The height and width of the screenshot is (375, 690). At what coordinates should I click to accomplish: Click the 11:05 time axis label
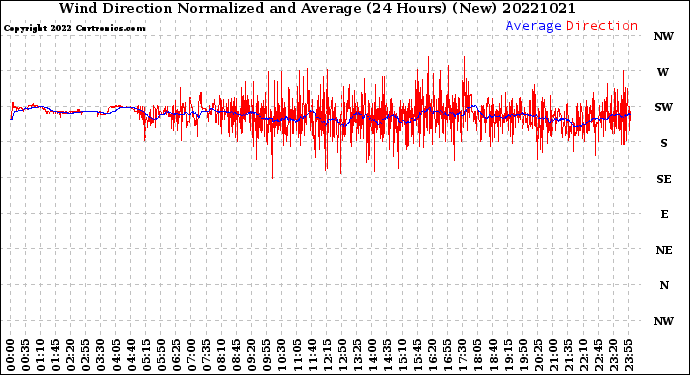point(297,355)
